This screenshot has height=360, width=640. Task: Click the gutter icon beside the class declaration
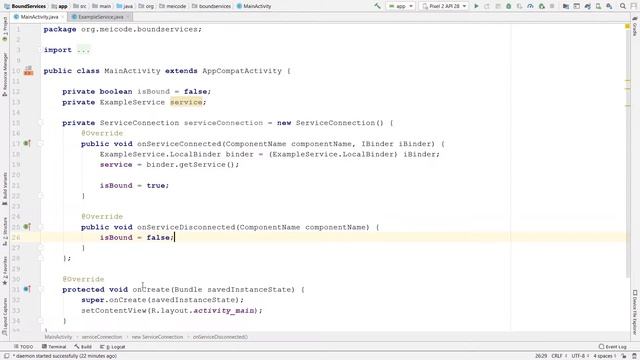coord(29,71)
